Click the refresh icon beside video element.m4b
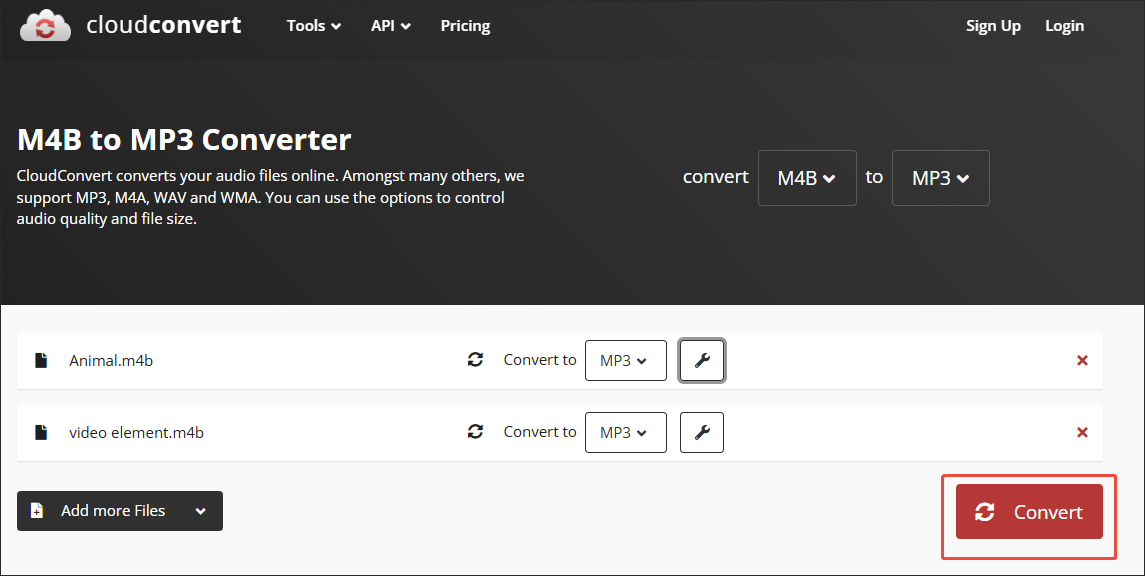 click(x=475, y=431)
